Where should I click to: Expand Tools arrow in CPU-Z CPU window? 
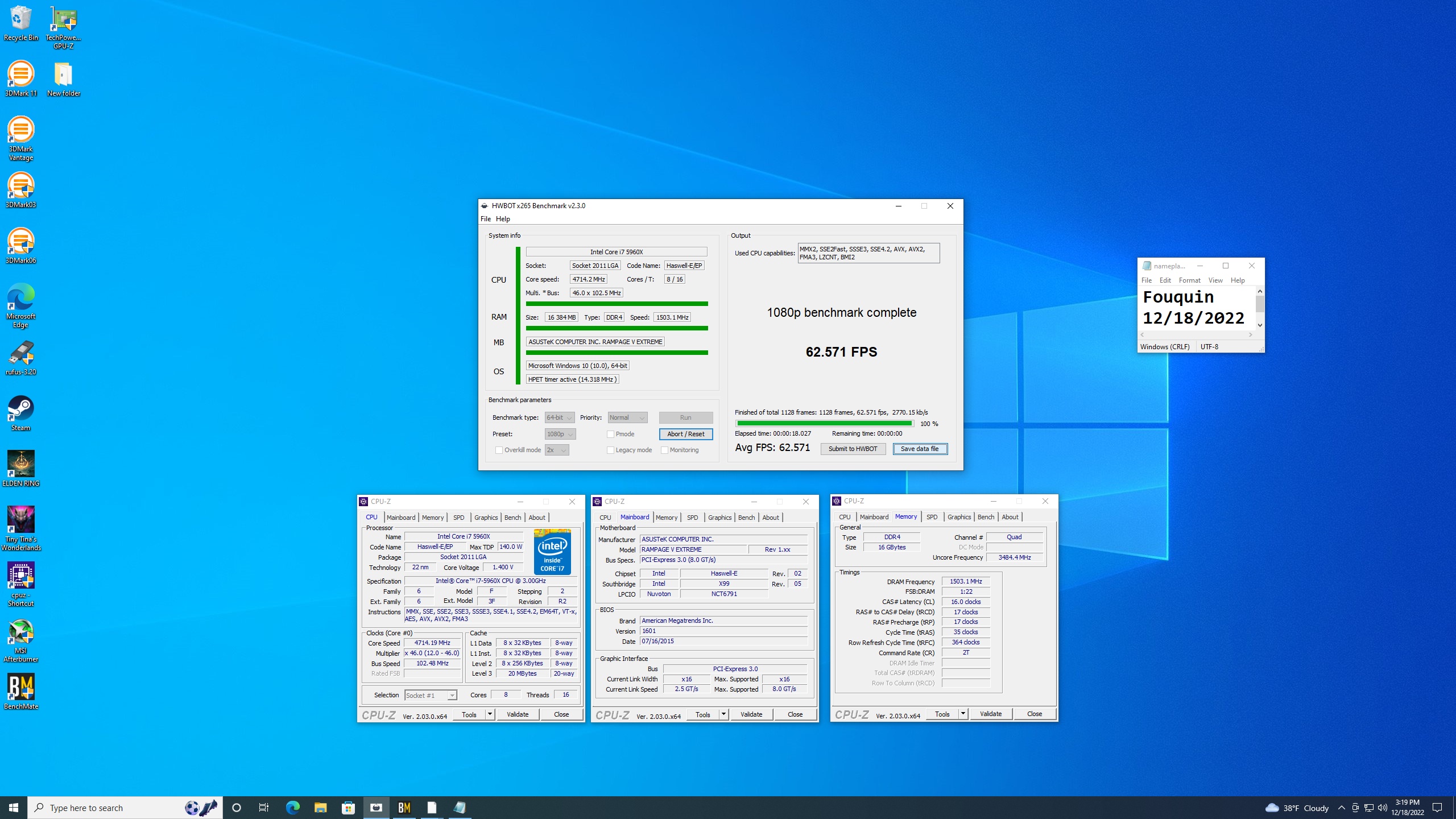coord(490,714)
